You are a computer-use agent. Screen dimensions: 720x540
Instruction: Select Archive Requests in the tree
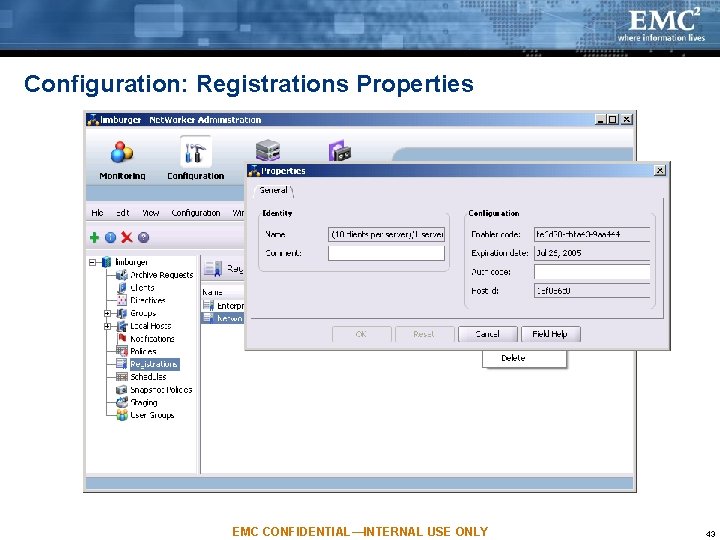tap(162, 275)
